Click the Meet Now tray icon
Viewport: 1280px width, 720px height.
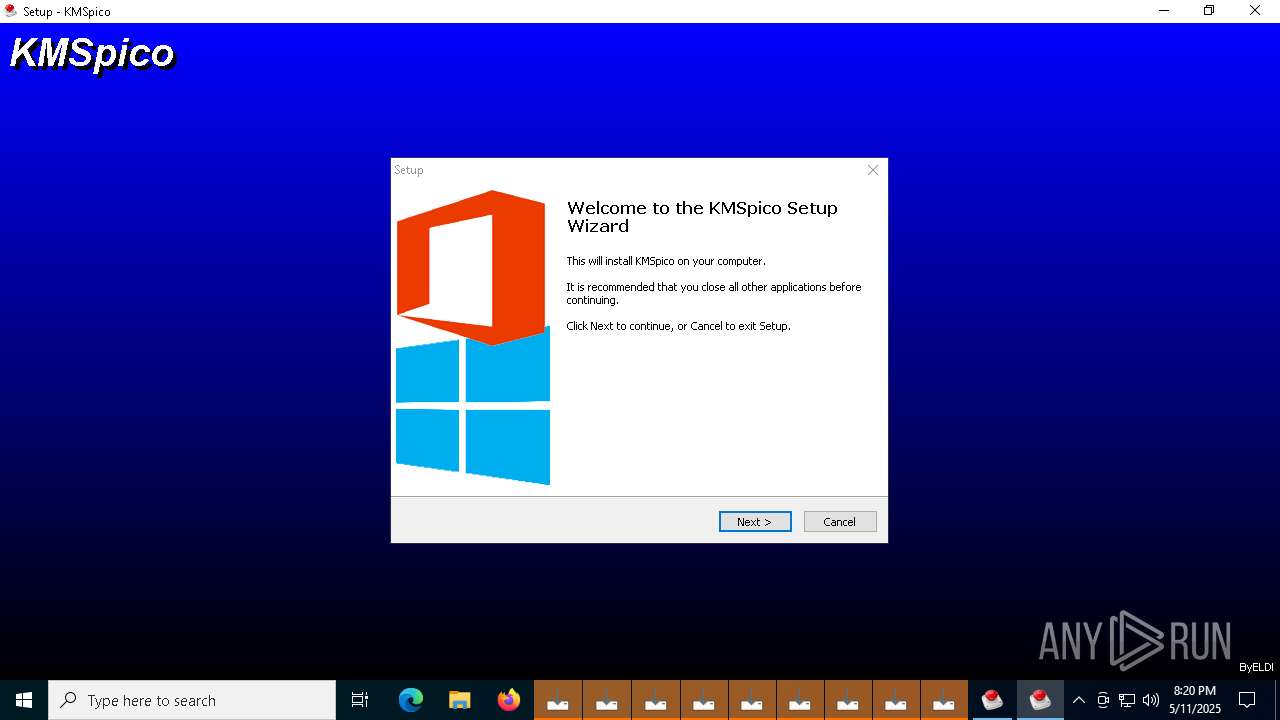[x=1103, y=700]
